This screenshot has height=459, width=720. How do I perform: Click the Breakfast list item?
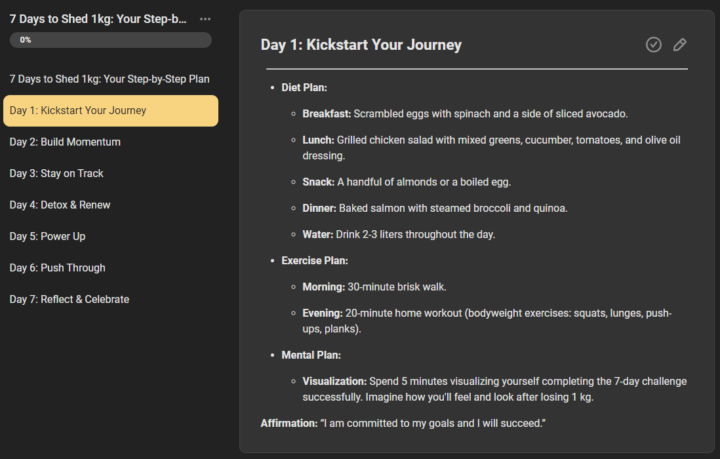coord(465,113)
